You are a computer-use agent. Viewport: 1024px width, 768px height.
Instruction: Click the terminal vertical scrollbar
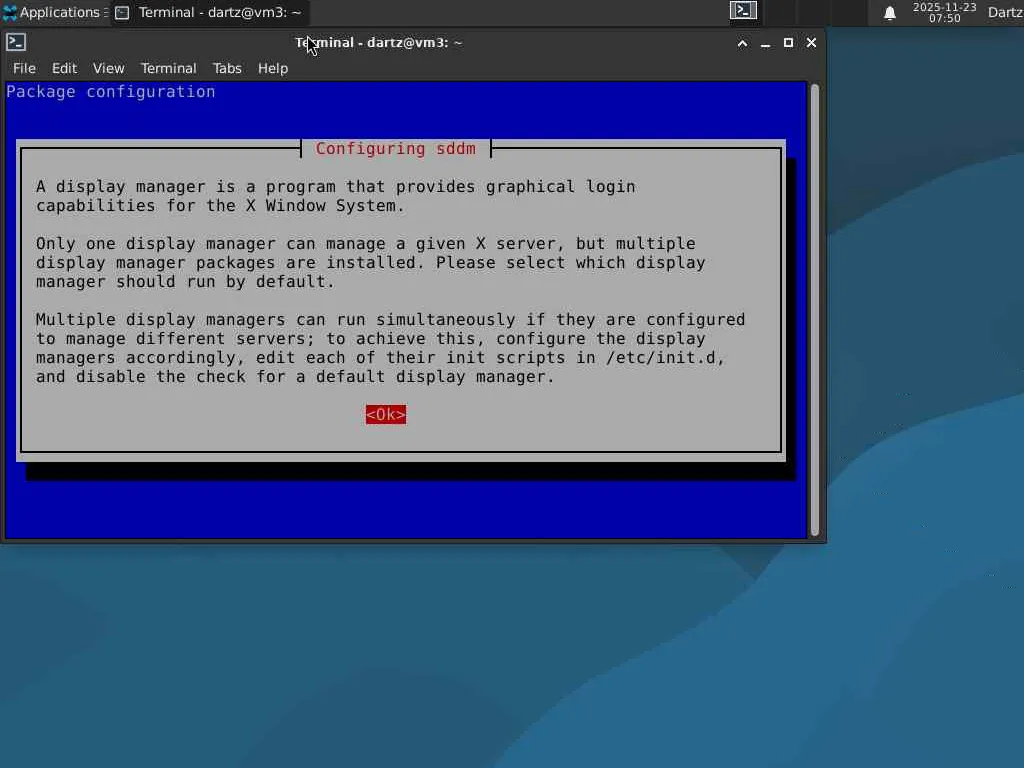814,310
